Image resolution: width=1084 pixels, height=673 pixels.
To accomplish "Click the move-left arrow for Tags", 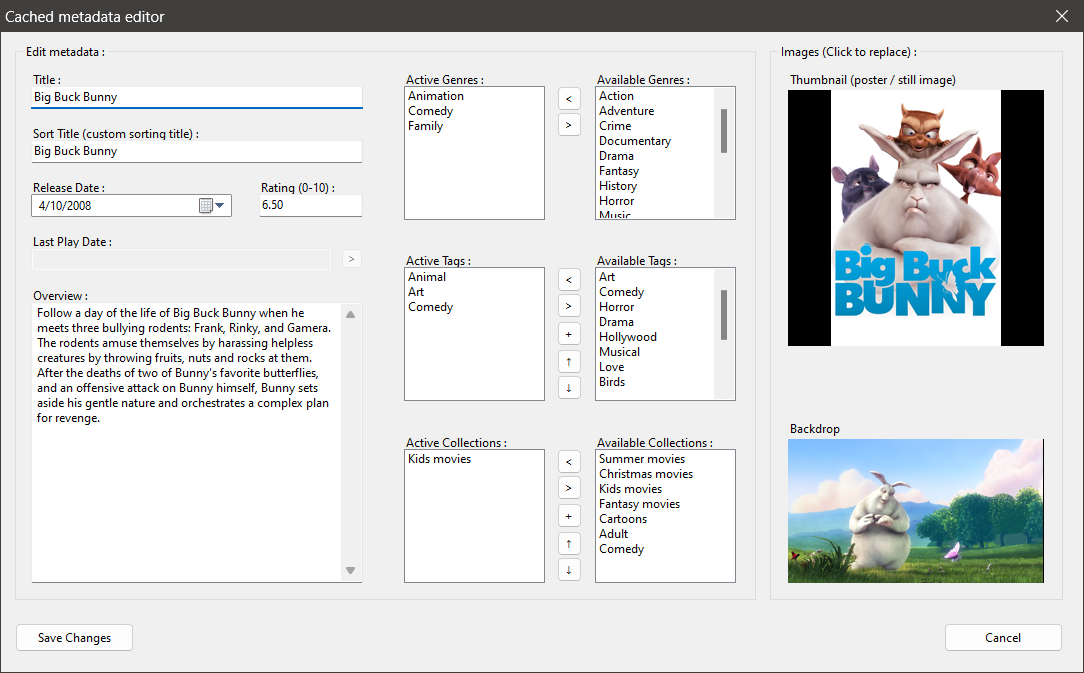I will pyautogui.click(x=569, y=280).
